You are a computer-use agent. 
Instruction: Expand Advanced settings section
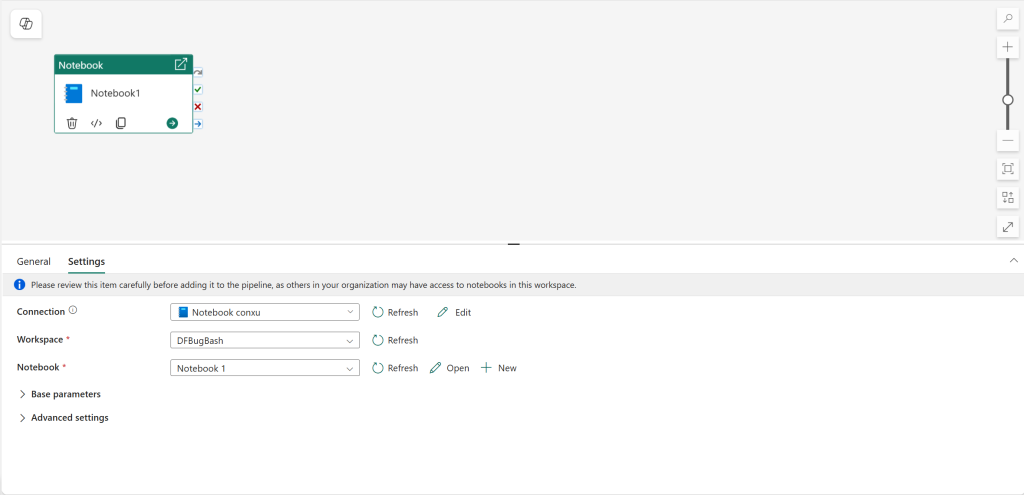click(x=63, y=418)
